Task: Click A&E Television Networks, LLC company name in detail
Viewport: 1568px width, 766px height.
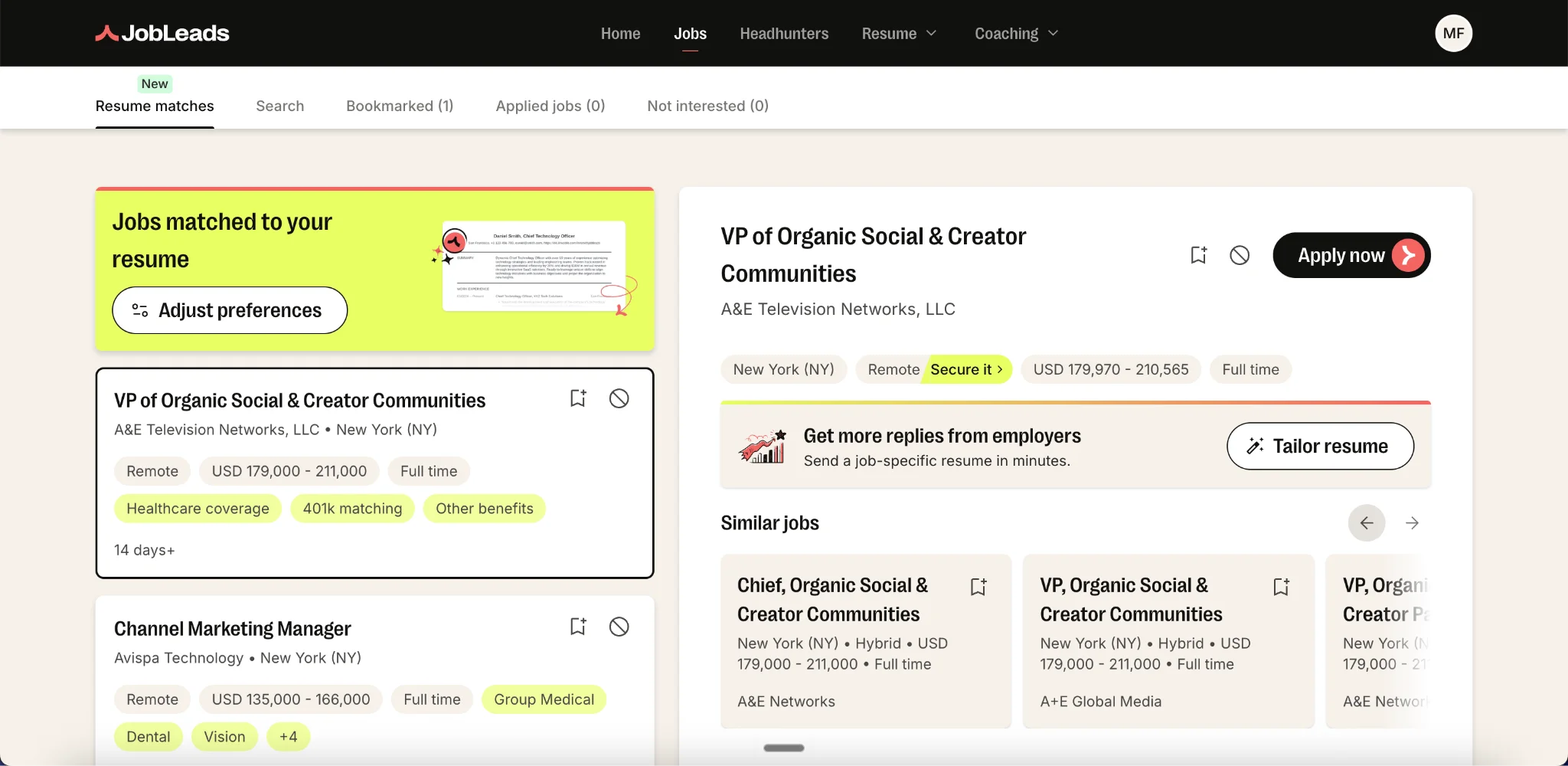Action: [x=838, y=309]
